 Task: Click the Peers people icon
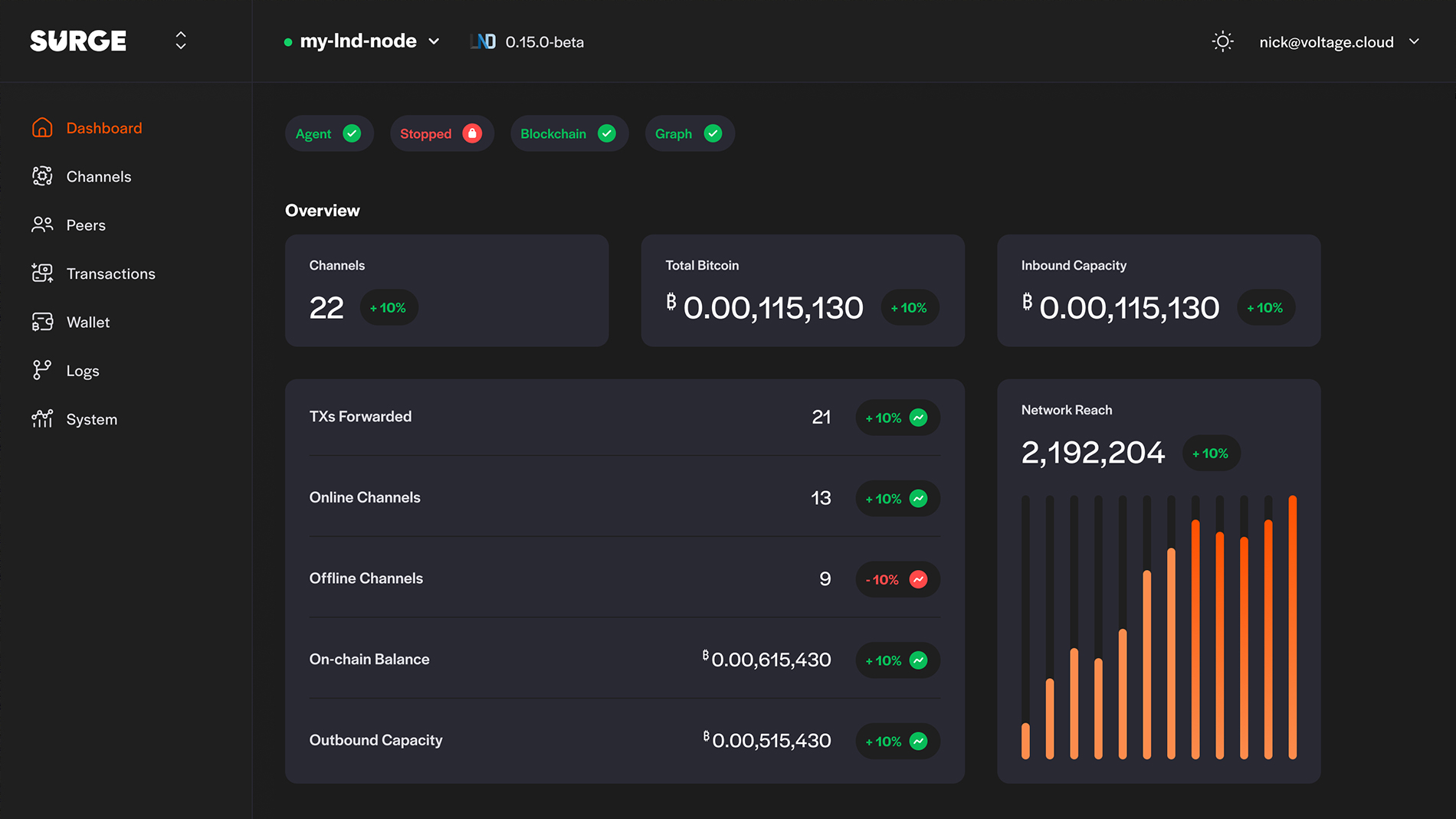point(42,224)
